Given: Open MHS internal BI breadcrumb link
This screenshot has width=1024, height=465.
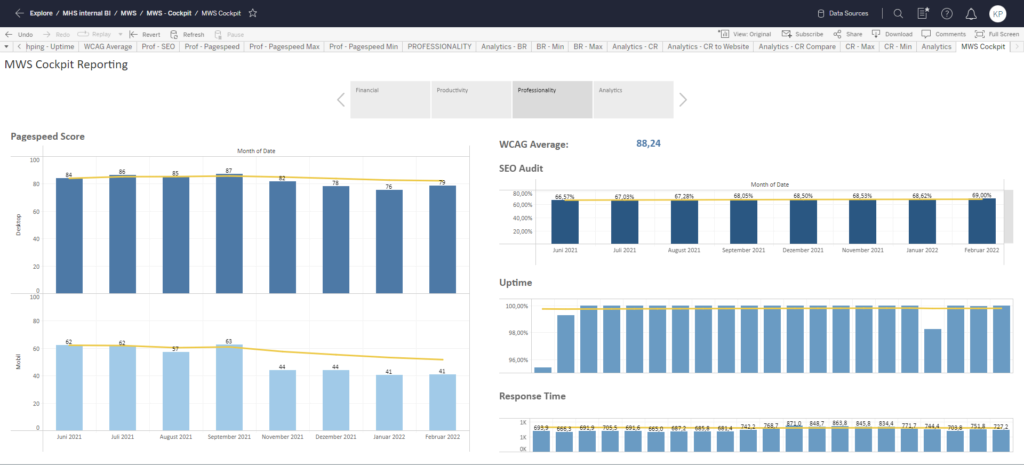Looking at the screenshot, I should pos(88,13).
